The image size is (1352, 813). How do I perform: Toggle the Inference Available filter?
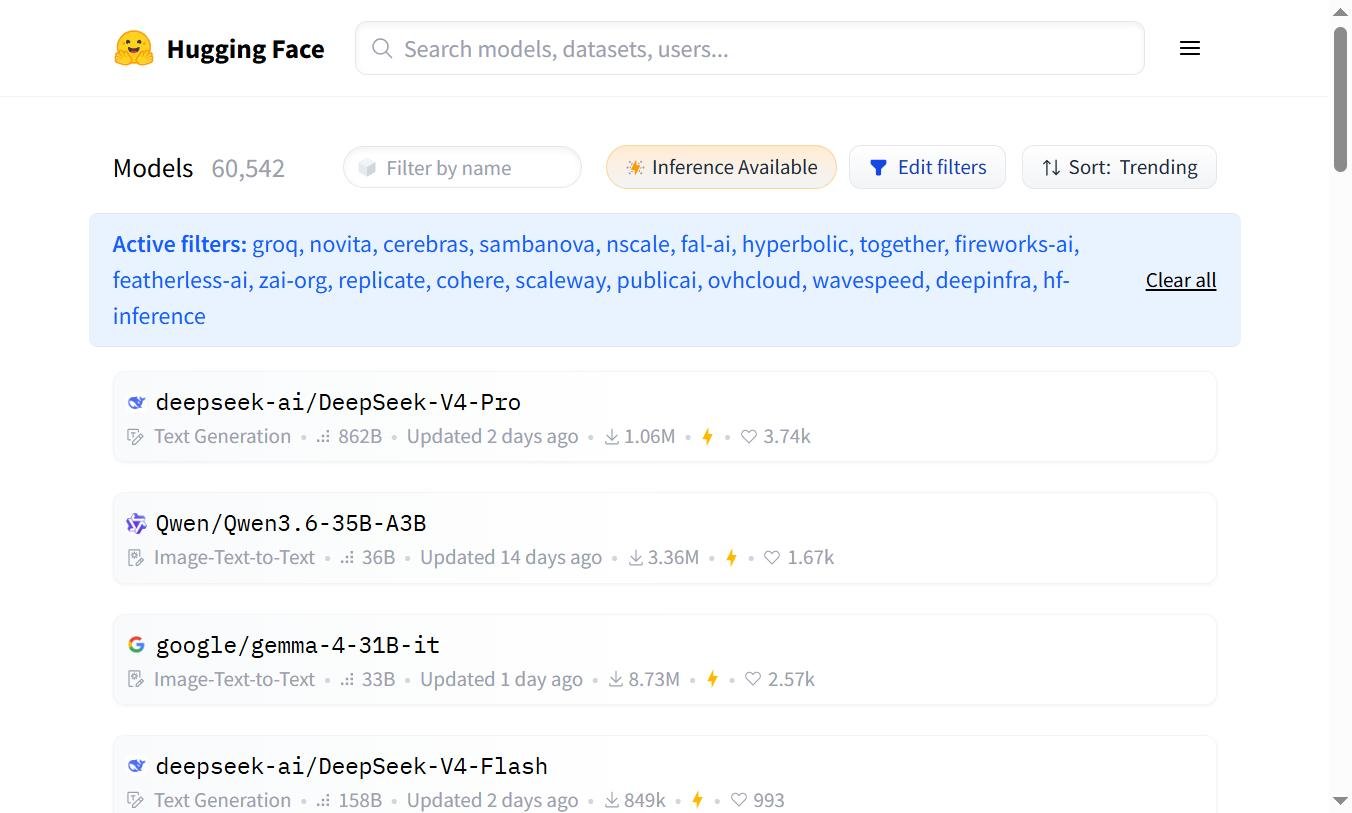[x=721, y=167]
